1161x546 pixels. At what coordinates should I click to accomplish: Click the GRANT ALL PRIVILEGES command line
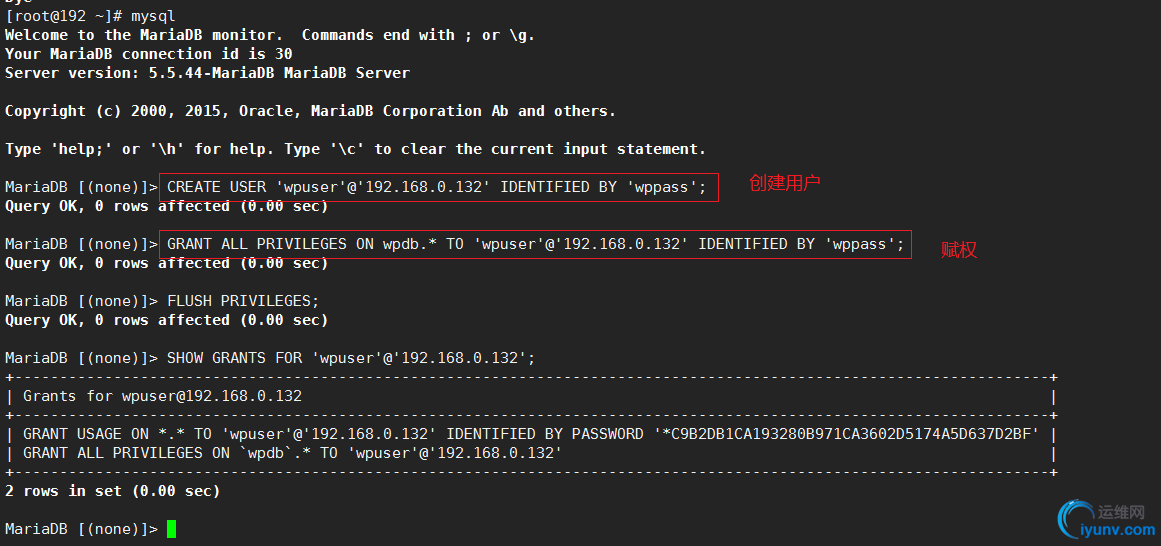[x=535, y=244]
